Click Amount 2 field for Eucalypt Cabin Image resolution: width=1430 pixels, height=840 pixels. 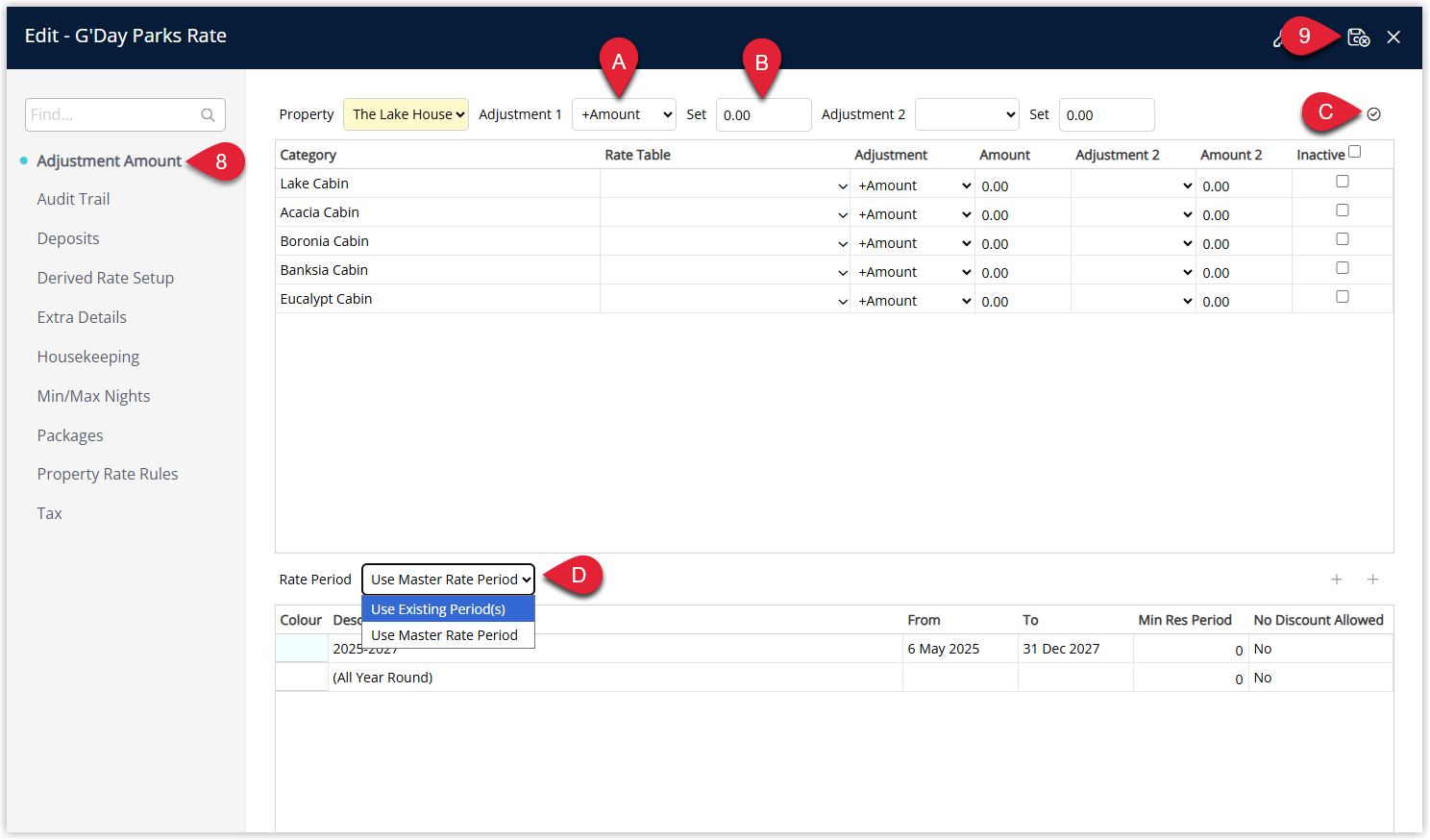(1244, 302)
